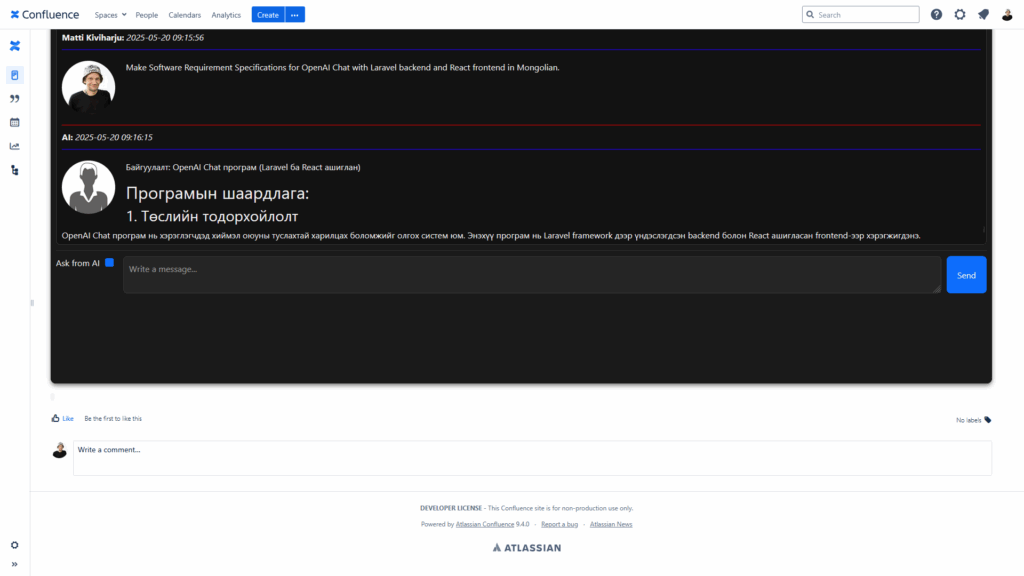This screenshot has height=576, width=1024.
Task: Open the Atlassian Confluence footer link
Action: coord(485,524)
